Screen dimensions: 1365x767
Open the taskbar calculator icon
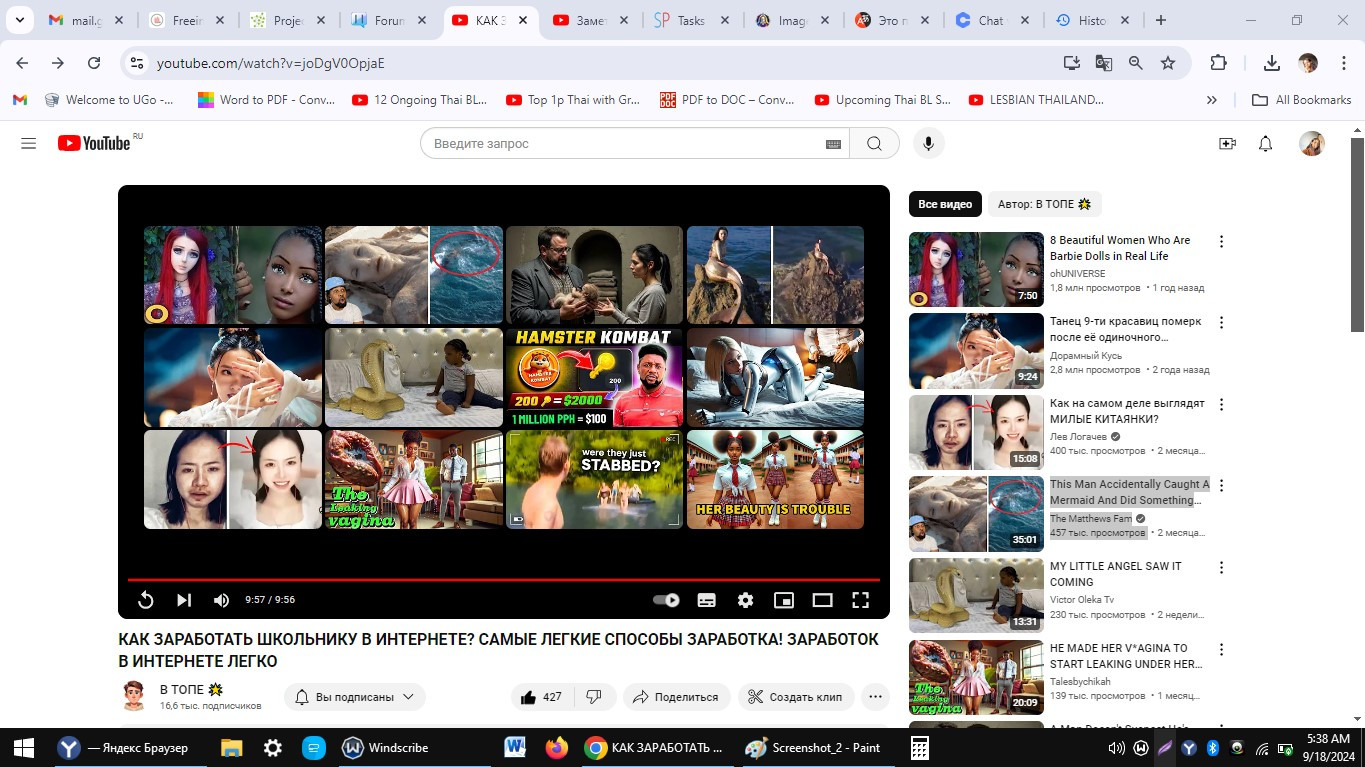pos(920,747)
